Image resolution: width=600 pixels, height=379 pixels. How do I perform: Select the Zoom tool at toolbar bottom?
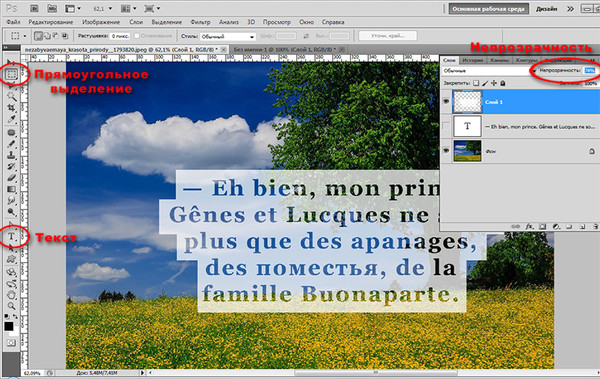[11, 306]
